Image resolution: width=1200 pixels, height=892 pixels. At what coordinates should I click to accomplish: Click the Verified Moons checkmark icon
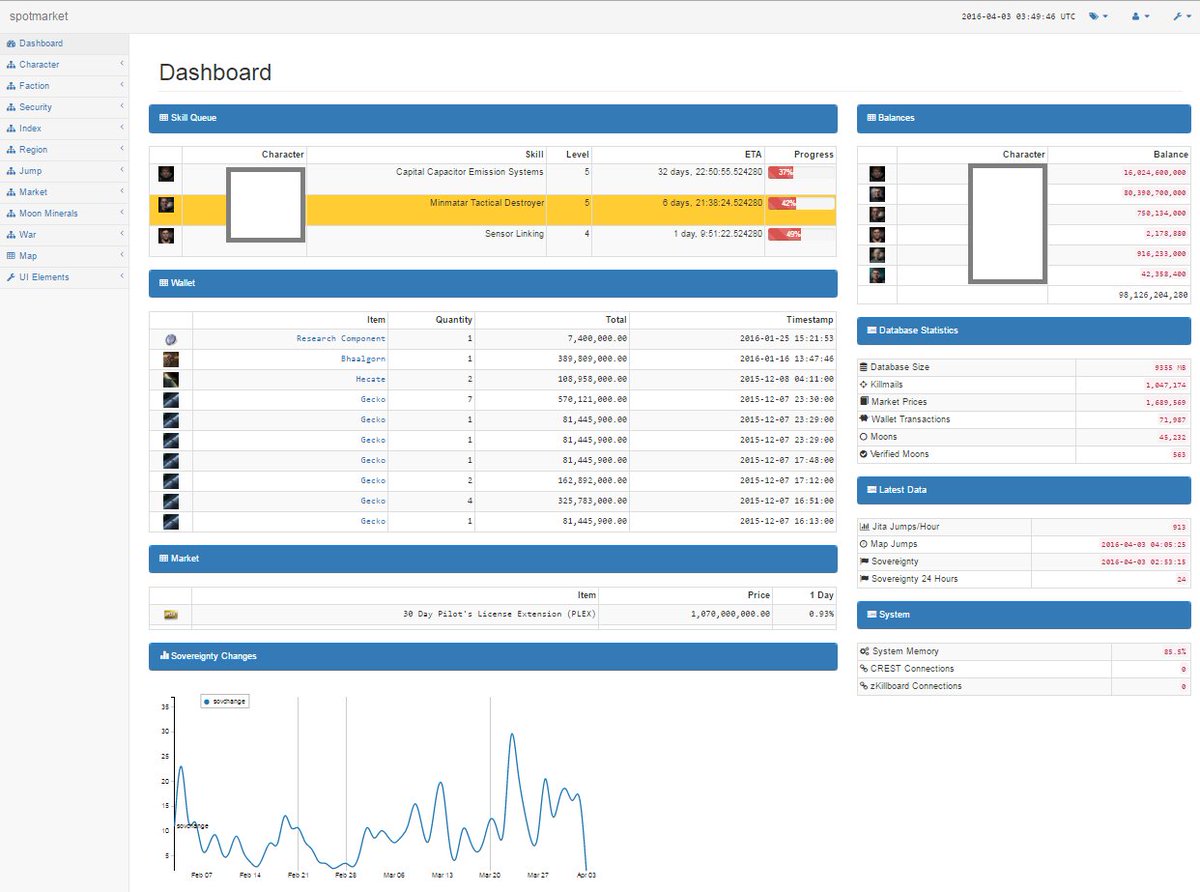tap(864, 454)
